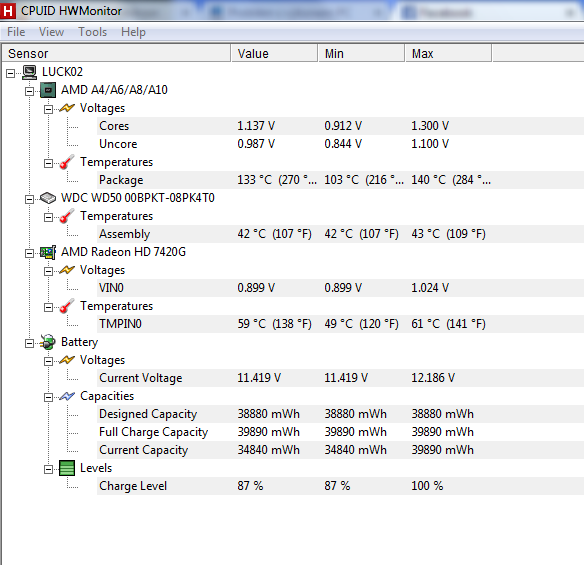Select the Cores voltage row
This screenshot has height=565, width=584.
tap(340, 126)
